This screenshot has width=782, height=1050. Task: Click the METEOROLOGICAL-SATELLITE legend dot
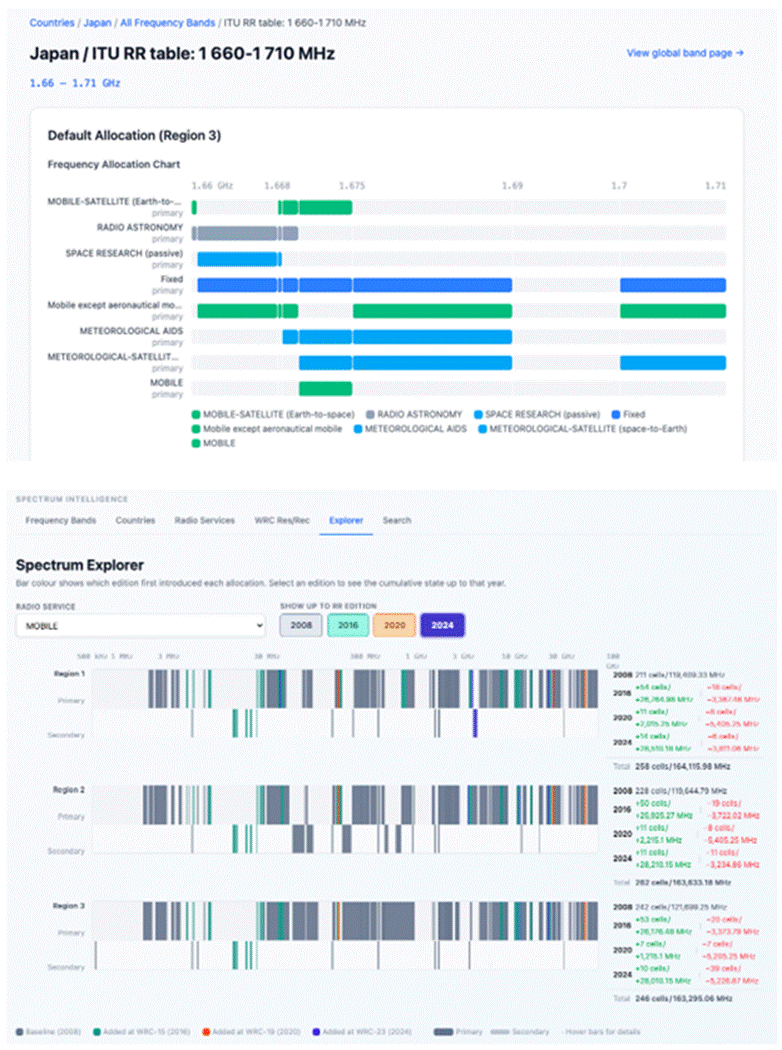(482, 429)
